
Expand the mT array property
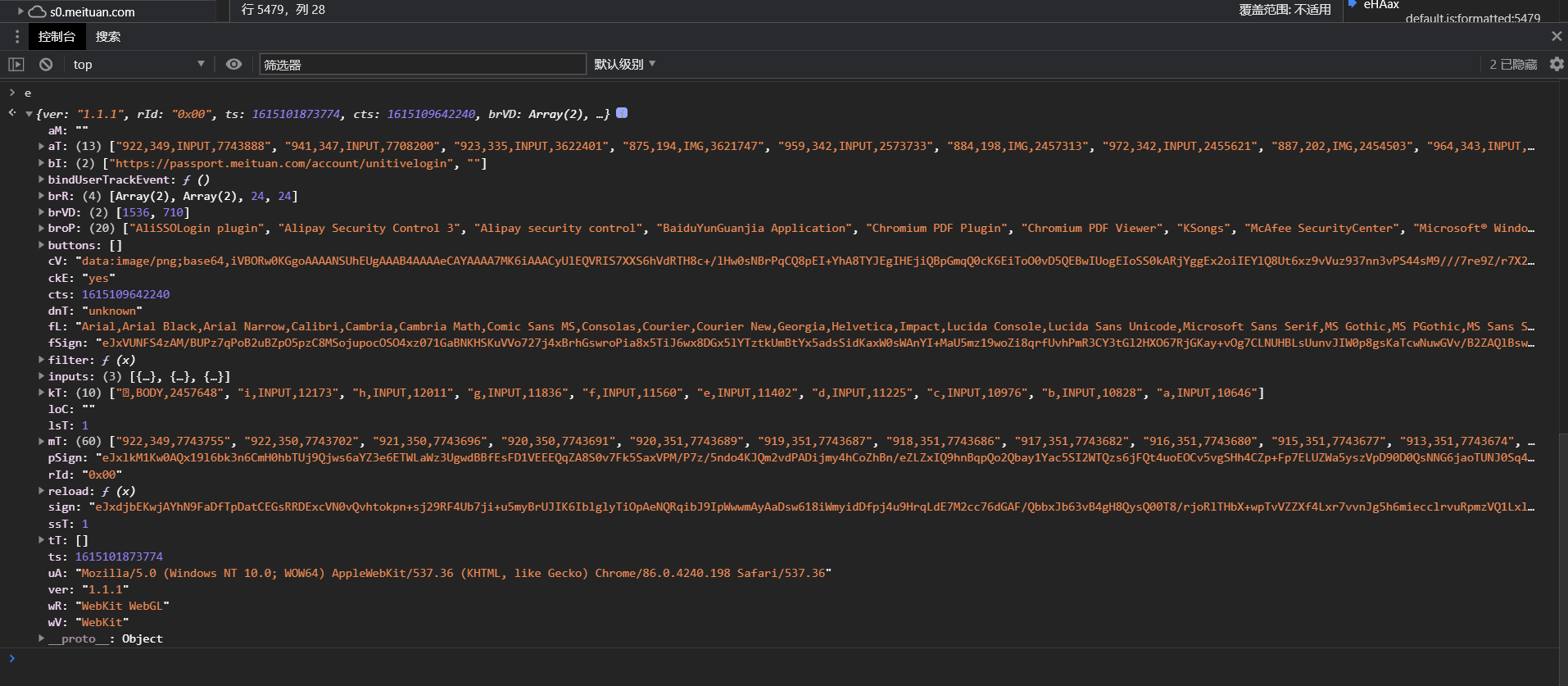tap(41, 441)
